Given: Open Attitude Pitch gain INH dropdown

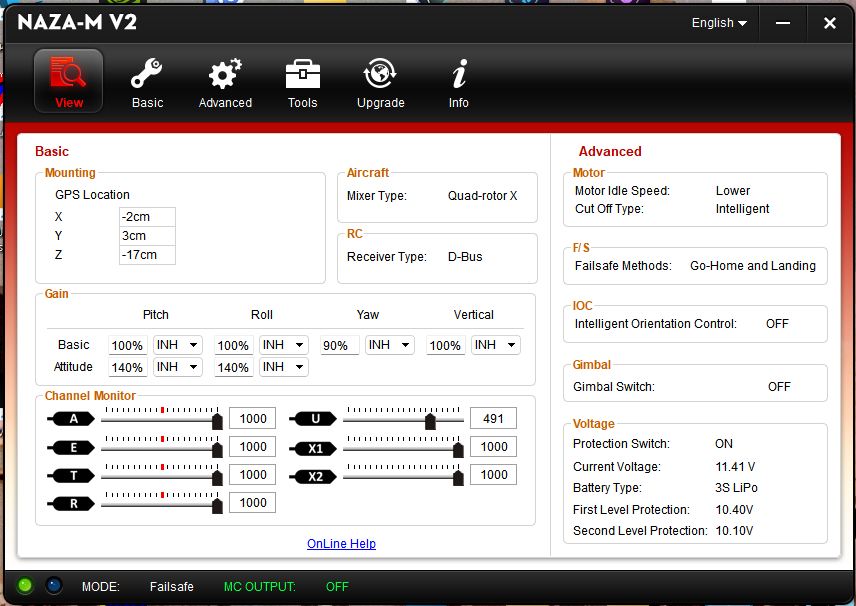Looking at the screenshot, I should (177, 367).
